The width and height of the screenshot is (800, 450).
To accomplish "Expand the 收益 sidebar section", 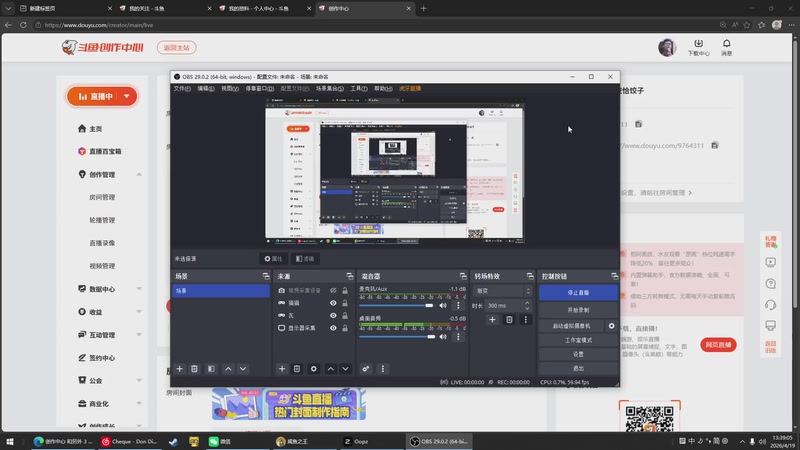I will click(139, 312).
